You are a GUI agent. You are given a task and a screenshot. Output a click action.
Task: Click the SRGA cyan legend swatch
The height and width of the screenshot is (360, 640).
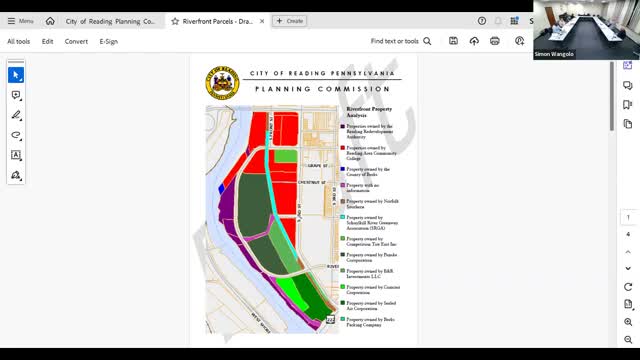pyautogui.click(x=343, y=218)
